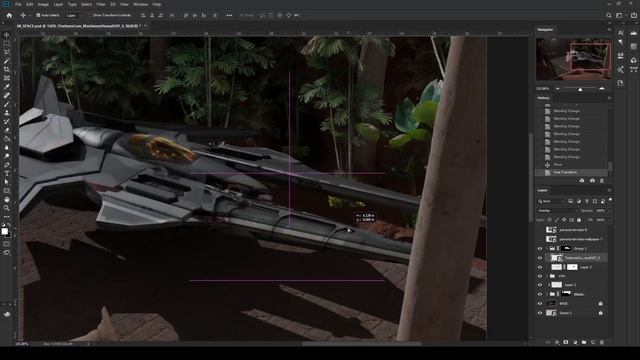Image resolution: width=640 pixels, height=360 pixels.
Task: Toggle Show Transform Controls checkbox
Action: pos(91,16)
